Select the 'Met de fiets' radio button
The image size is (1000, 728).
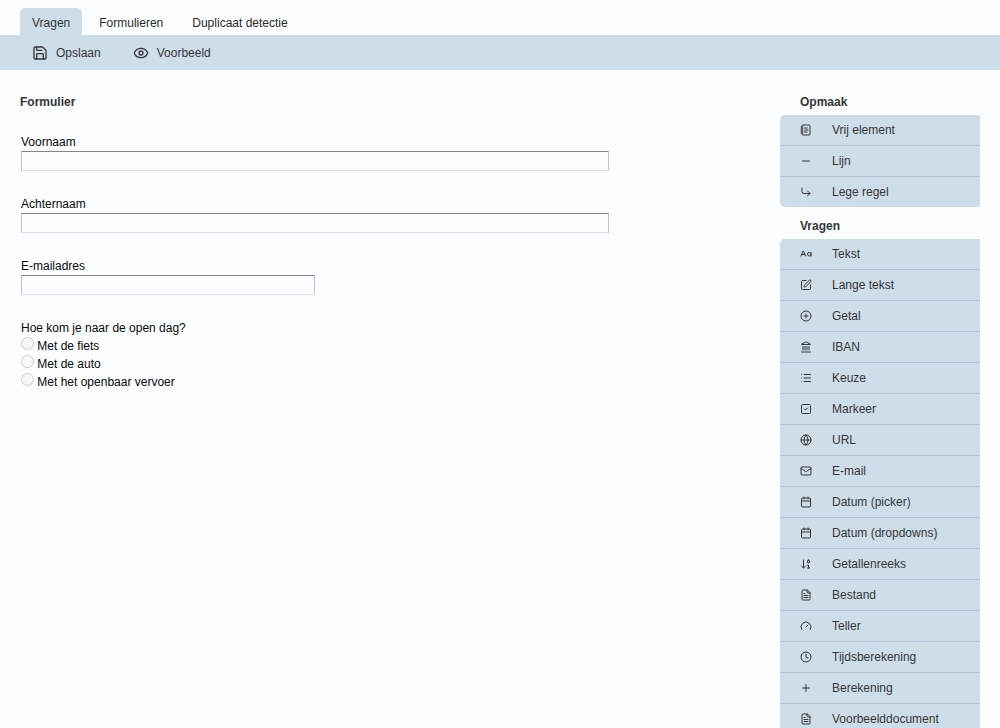click(27, 344)
